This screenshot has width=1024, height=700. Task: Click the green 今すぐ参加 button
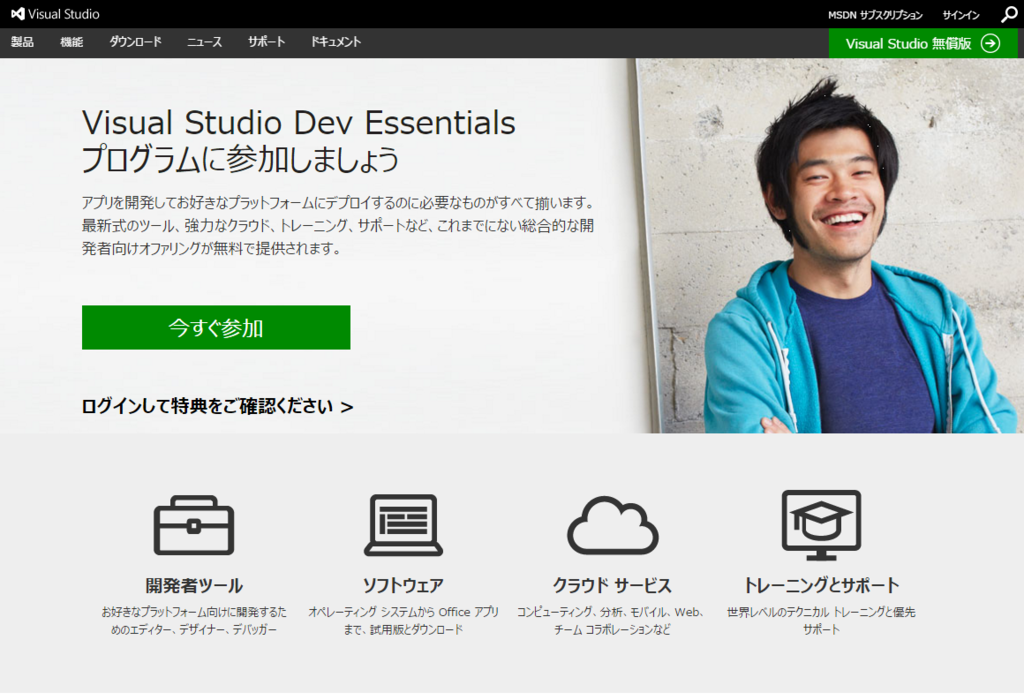216,327
